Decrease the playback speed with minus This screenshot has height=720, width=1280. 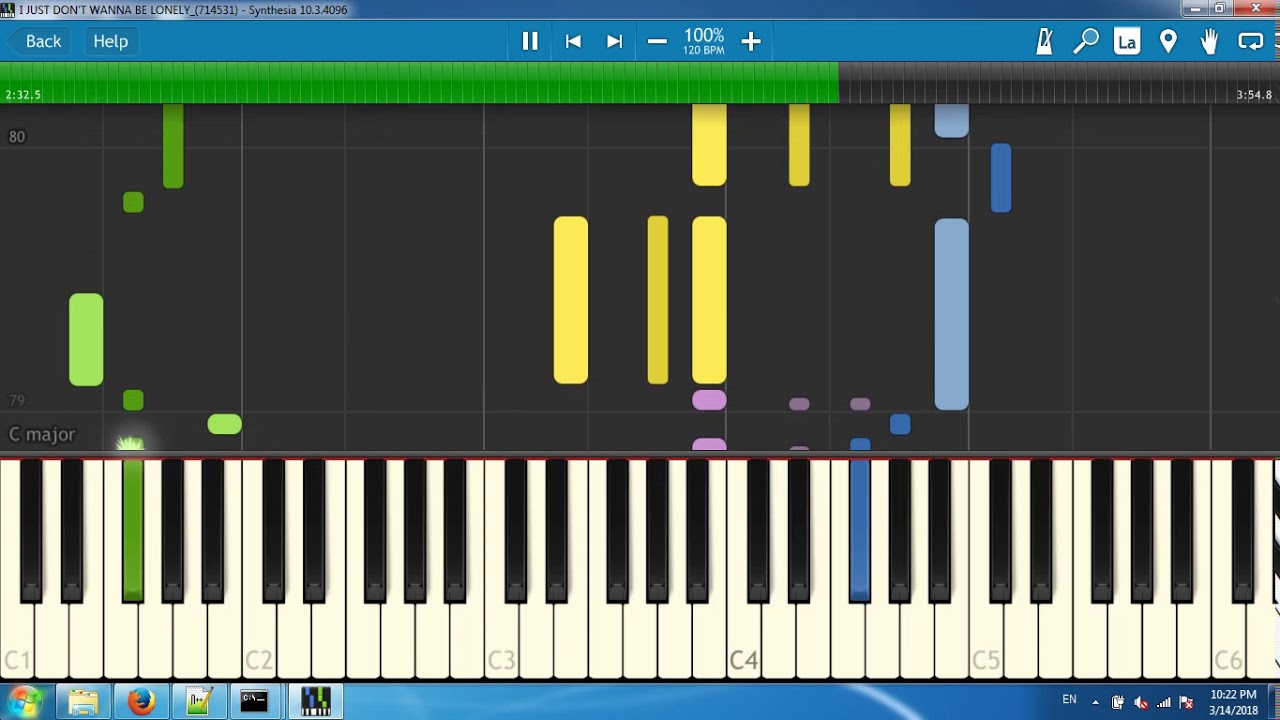tap(657, 41)
